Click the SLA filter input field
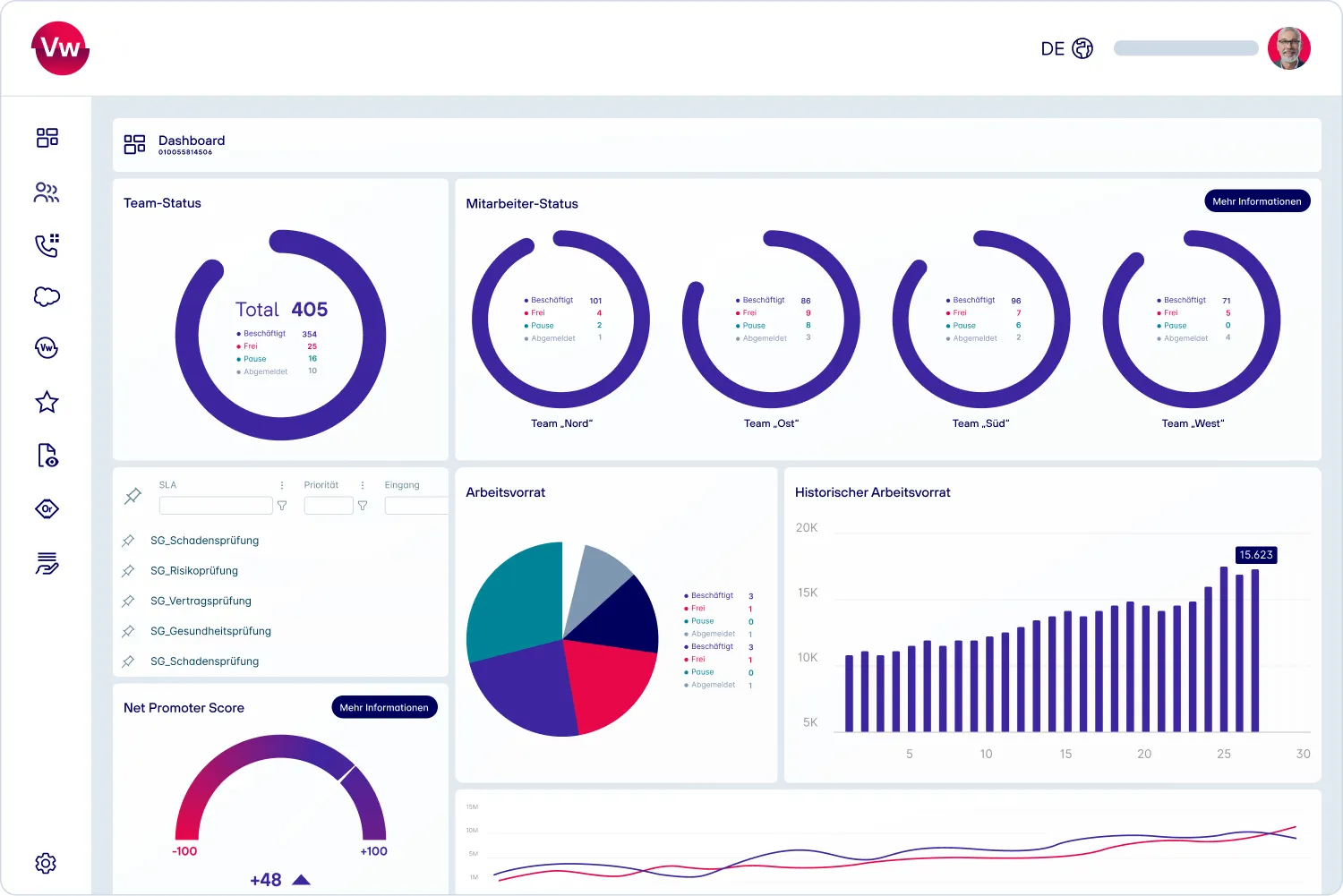This screenshot has height=896, width=1343. coord(216,506)
